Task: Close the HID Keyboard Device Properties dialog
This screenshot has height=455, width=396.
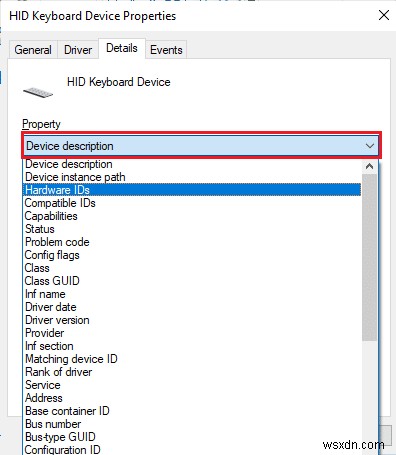Action: coord(384,15)
